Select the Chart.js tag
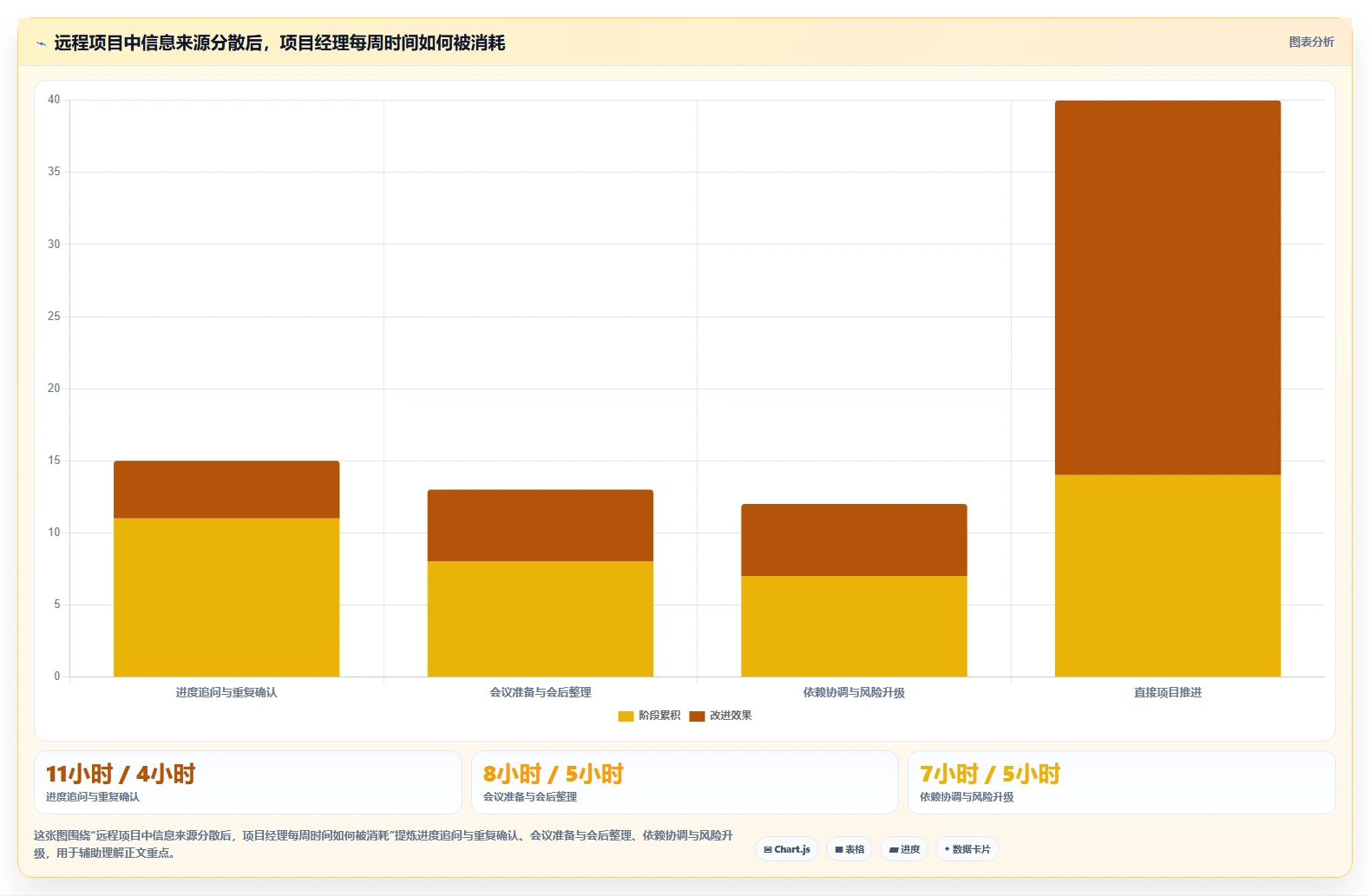The image size is (1370, 896). click(787, 849)
